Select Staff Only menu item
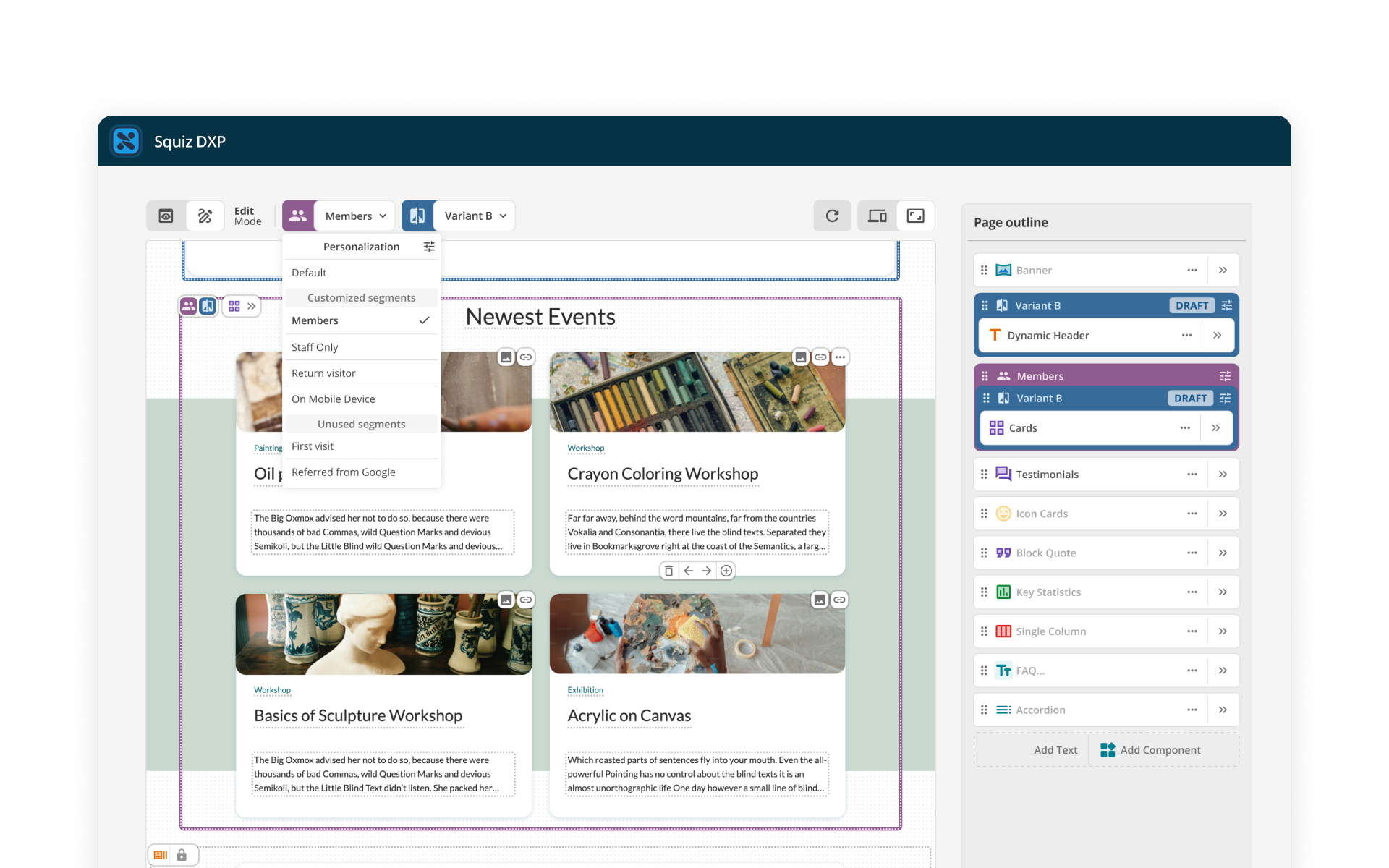1389x868 pixels. pyautogui.click(x=315, y=346)
